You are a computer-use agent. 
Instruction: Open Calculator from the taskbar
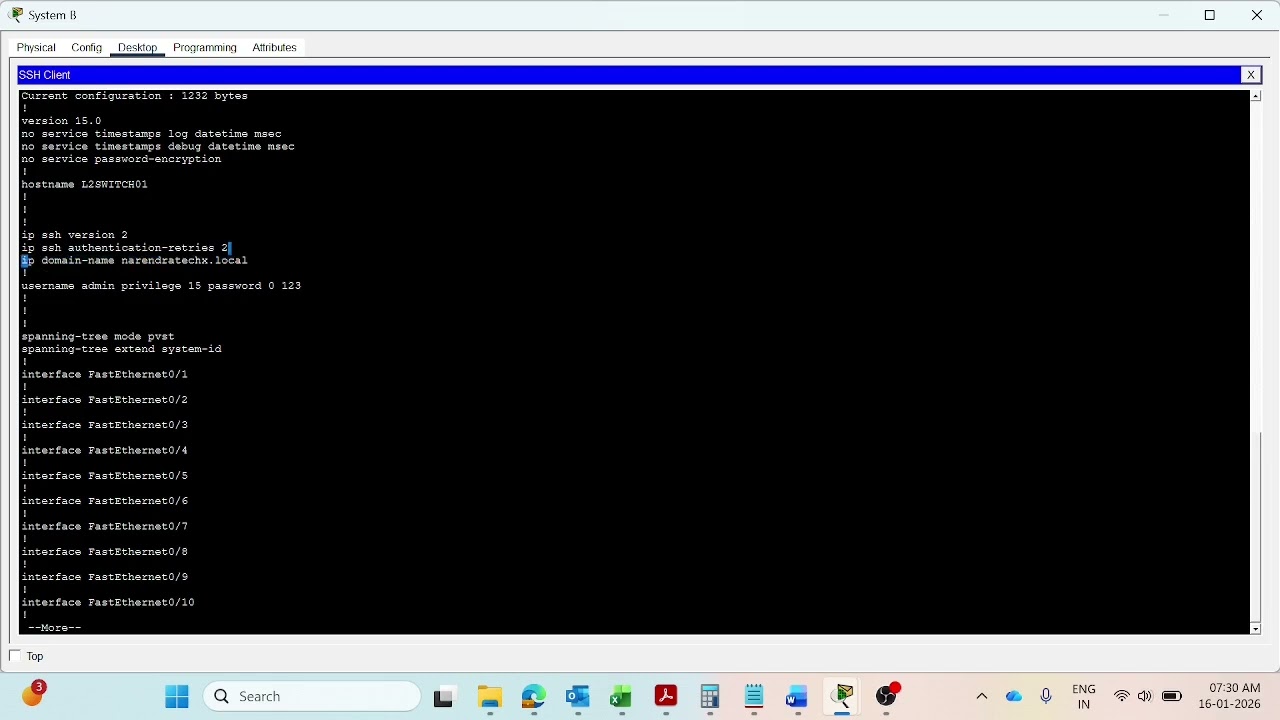tap(710, 697)
